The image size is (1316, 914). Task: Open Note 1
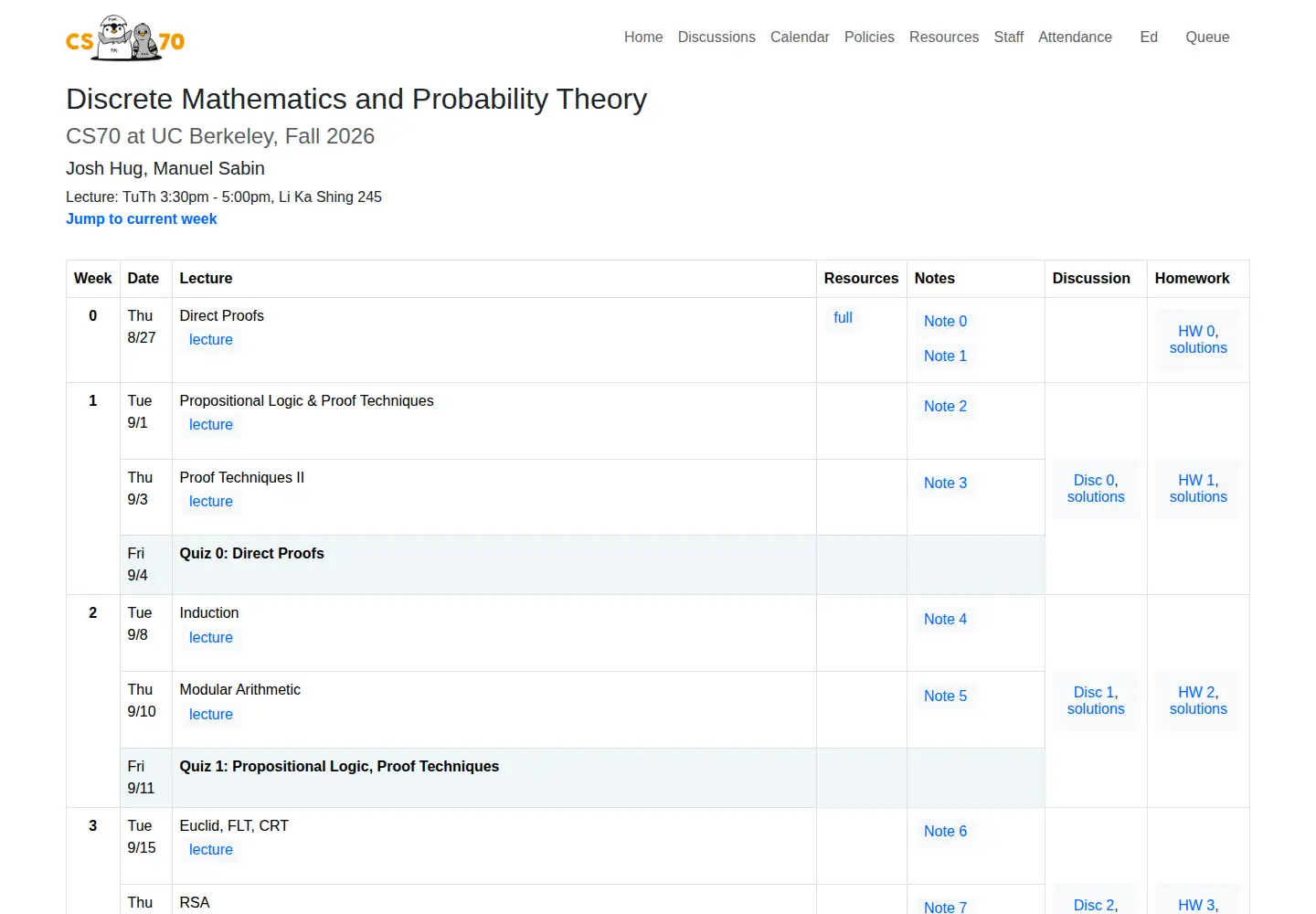click(945, 356)
